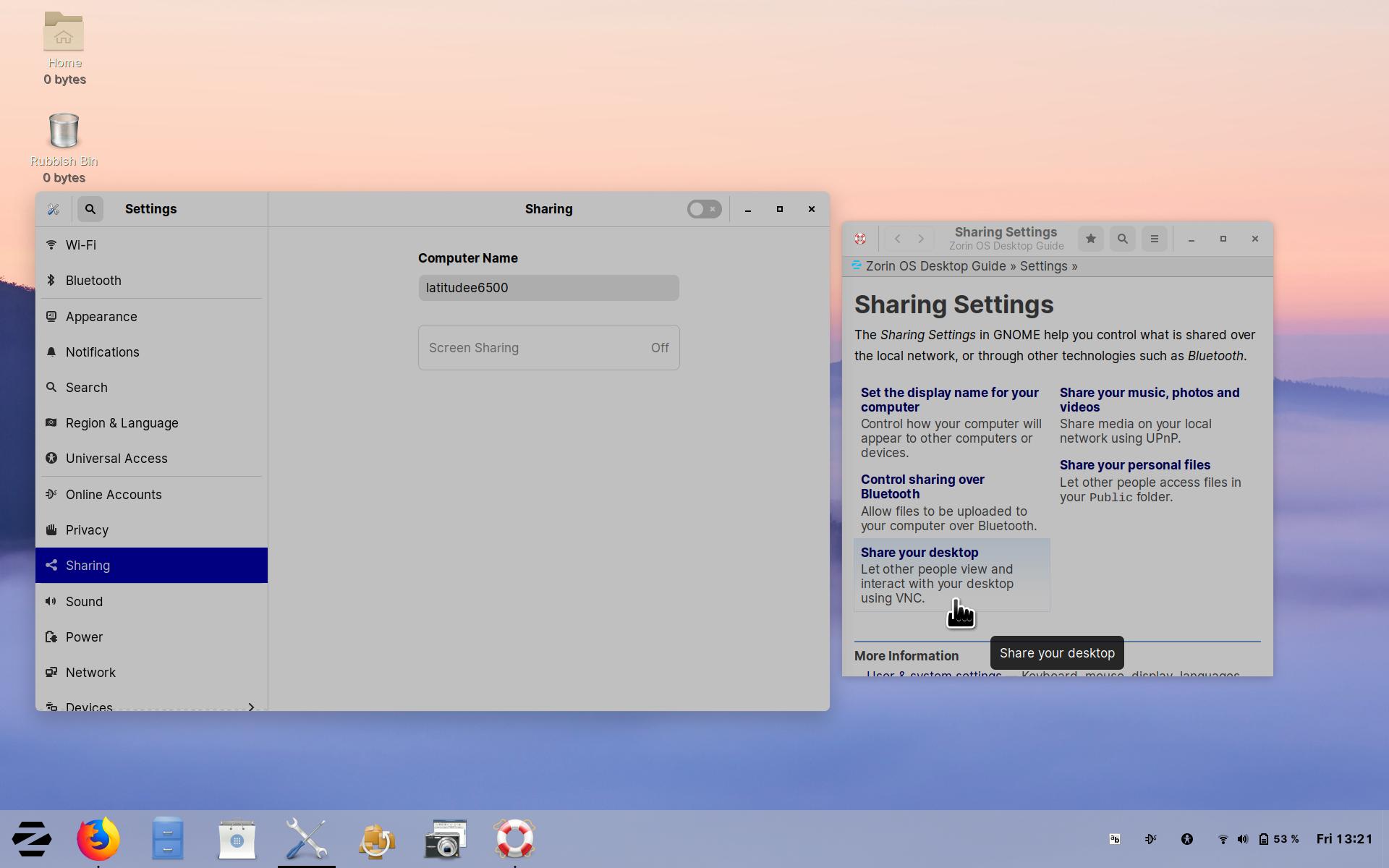The height and width of the screenshot is (868, 1389).
Task: Open the Screen Sharing Off row
Action: click(x=548, y=348)
